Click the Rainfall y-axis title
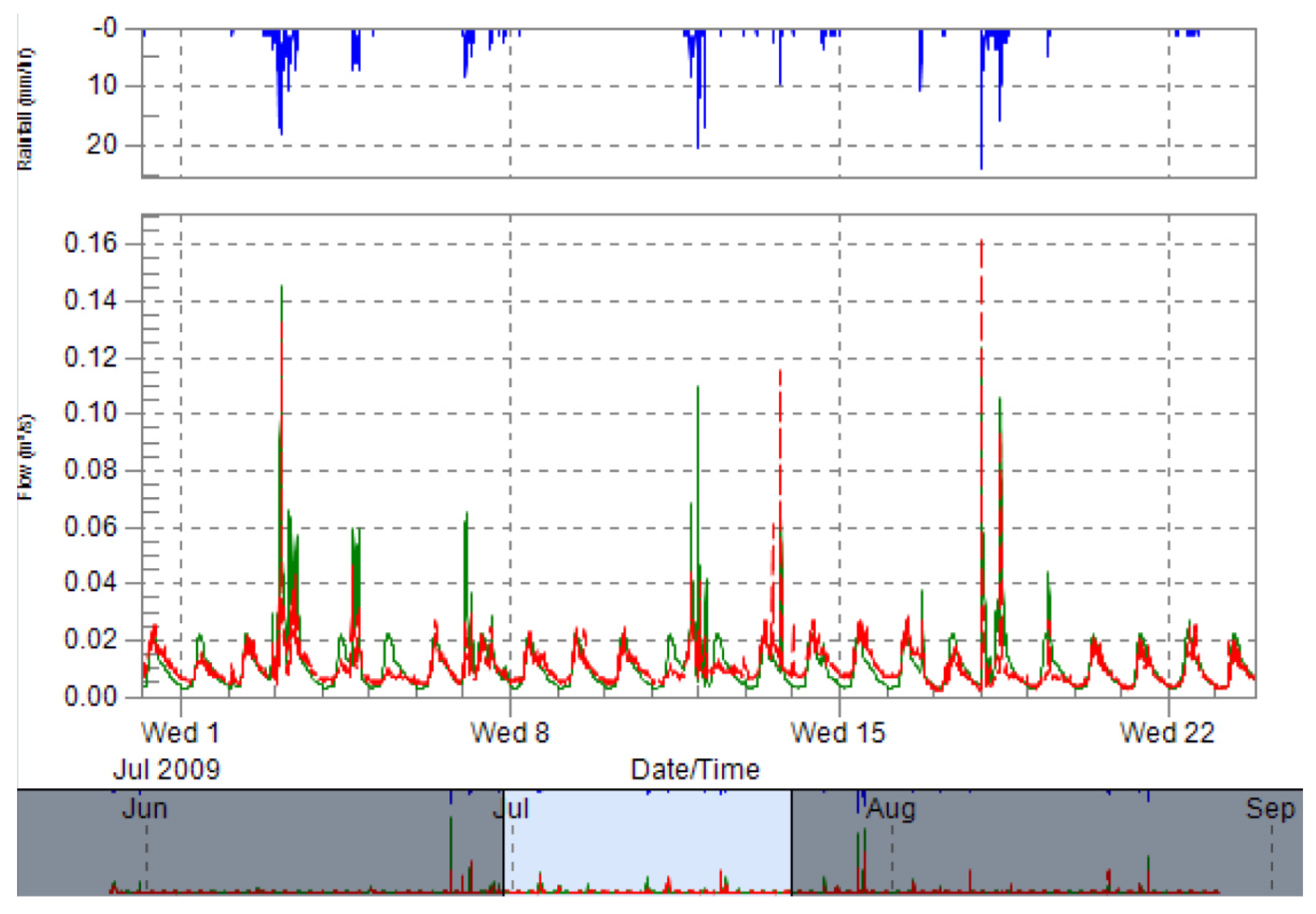The height and width of the screenshot is (914, 1316). 25,110
